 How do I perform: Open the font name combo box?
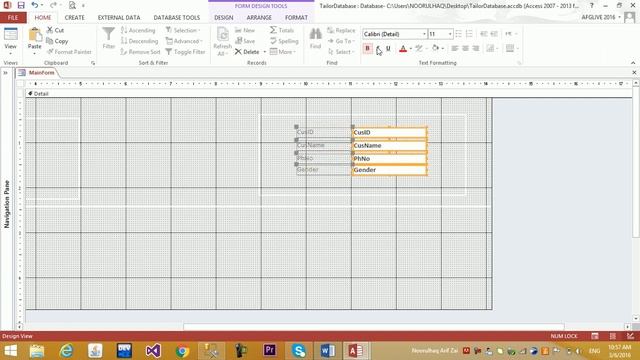click(x=395, y=34)
